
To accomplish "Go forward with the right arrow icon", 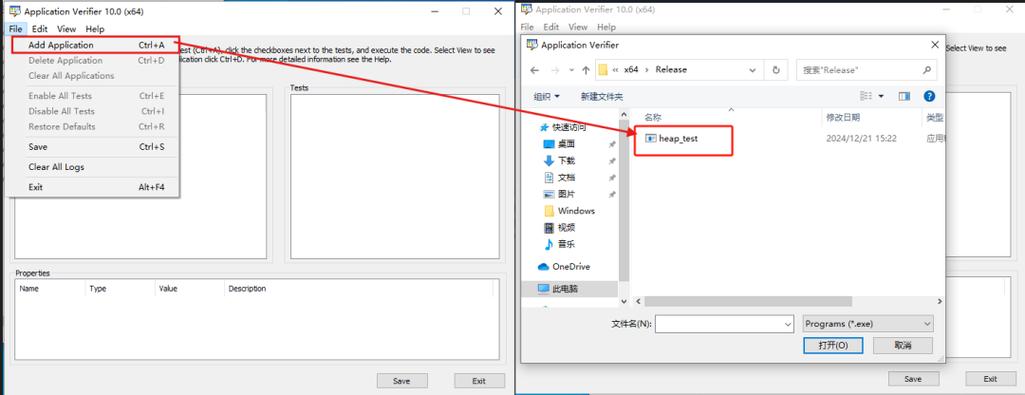I will pos(555,70).
